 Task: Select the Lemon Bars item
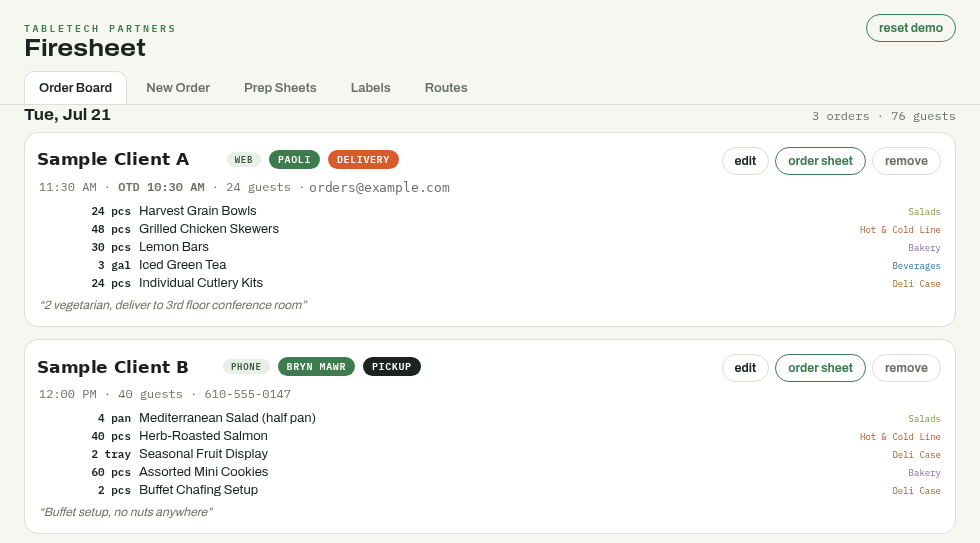[174, 247]
